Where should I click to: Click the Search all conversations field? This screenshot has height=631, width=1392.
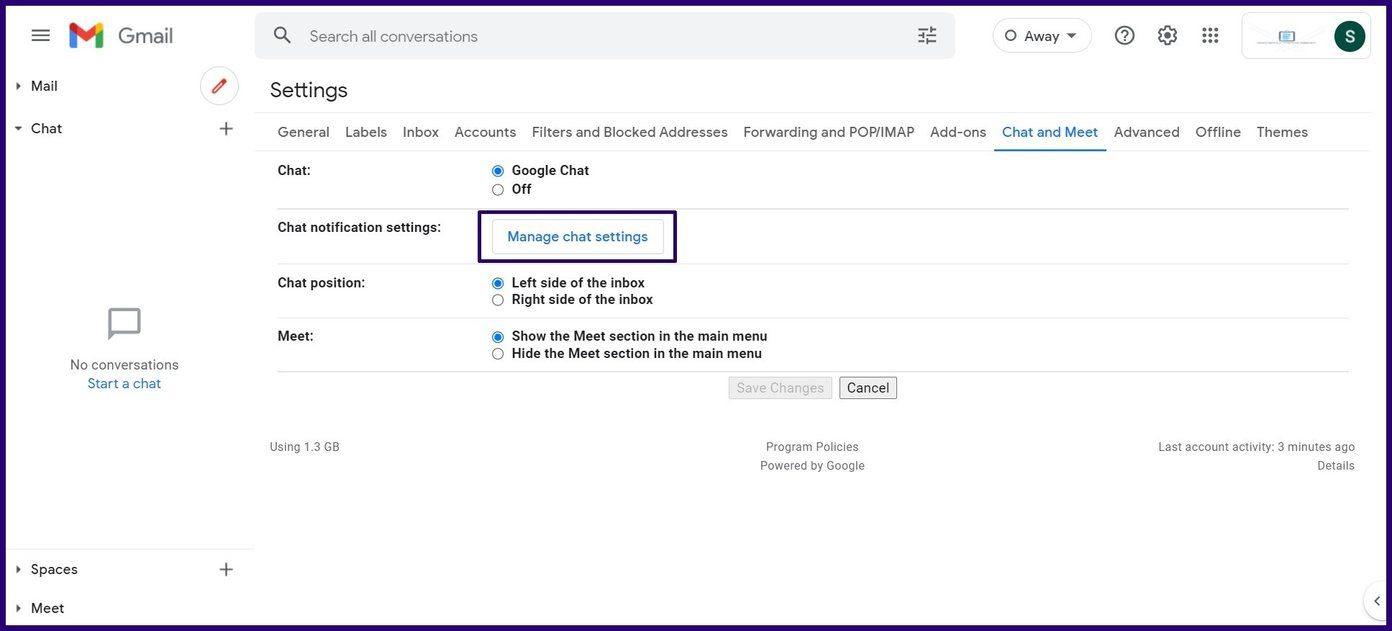pyautogui.click(x=605, y=36)
